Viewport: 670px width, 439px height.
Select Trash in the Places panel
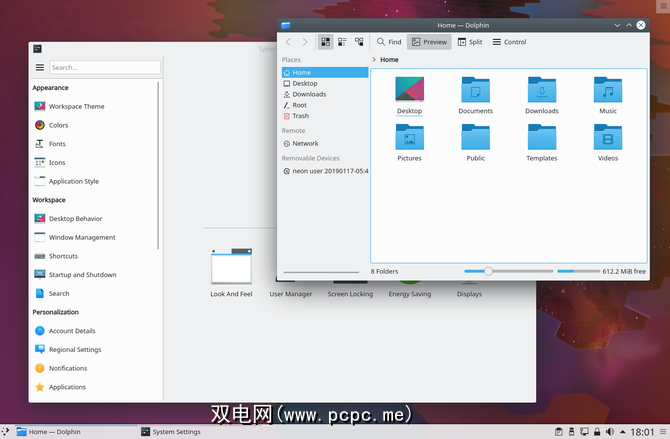click(300, 116)
